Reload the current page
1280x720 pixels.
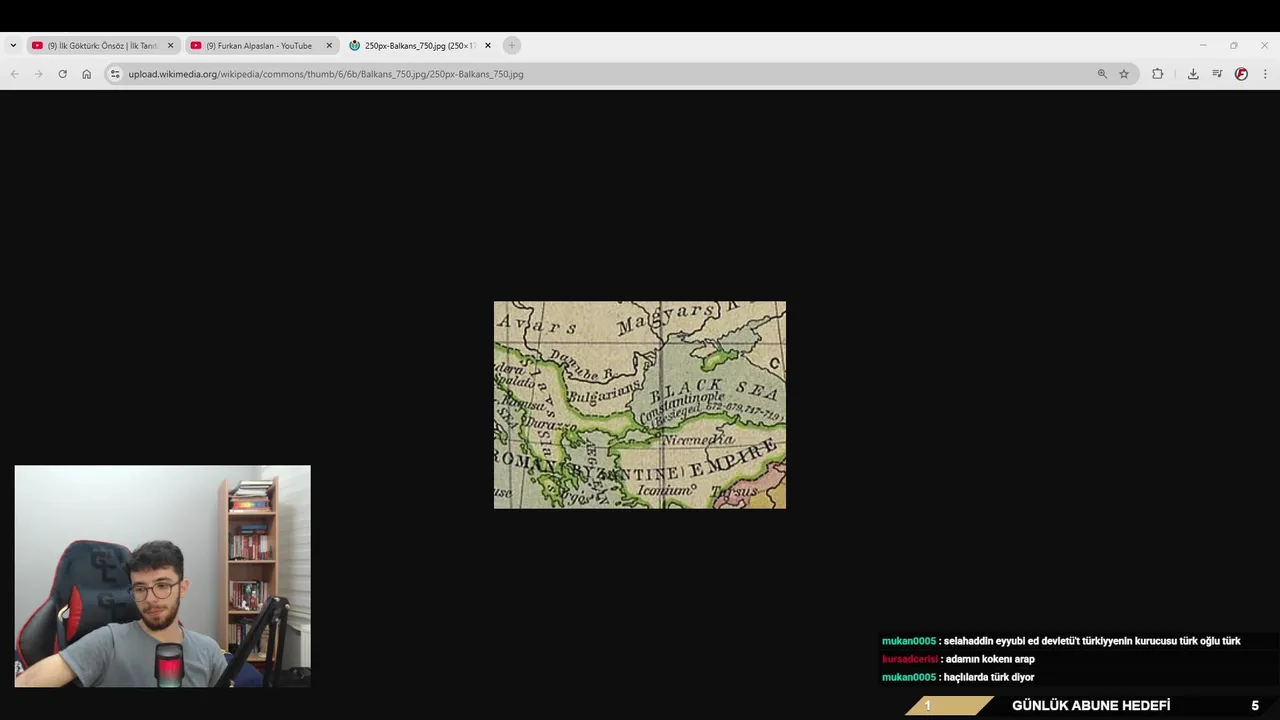[x=62, y=74]
